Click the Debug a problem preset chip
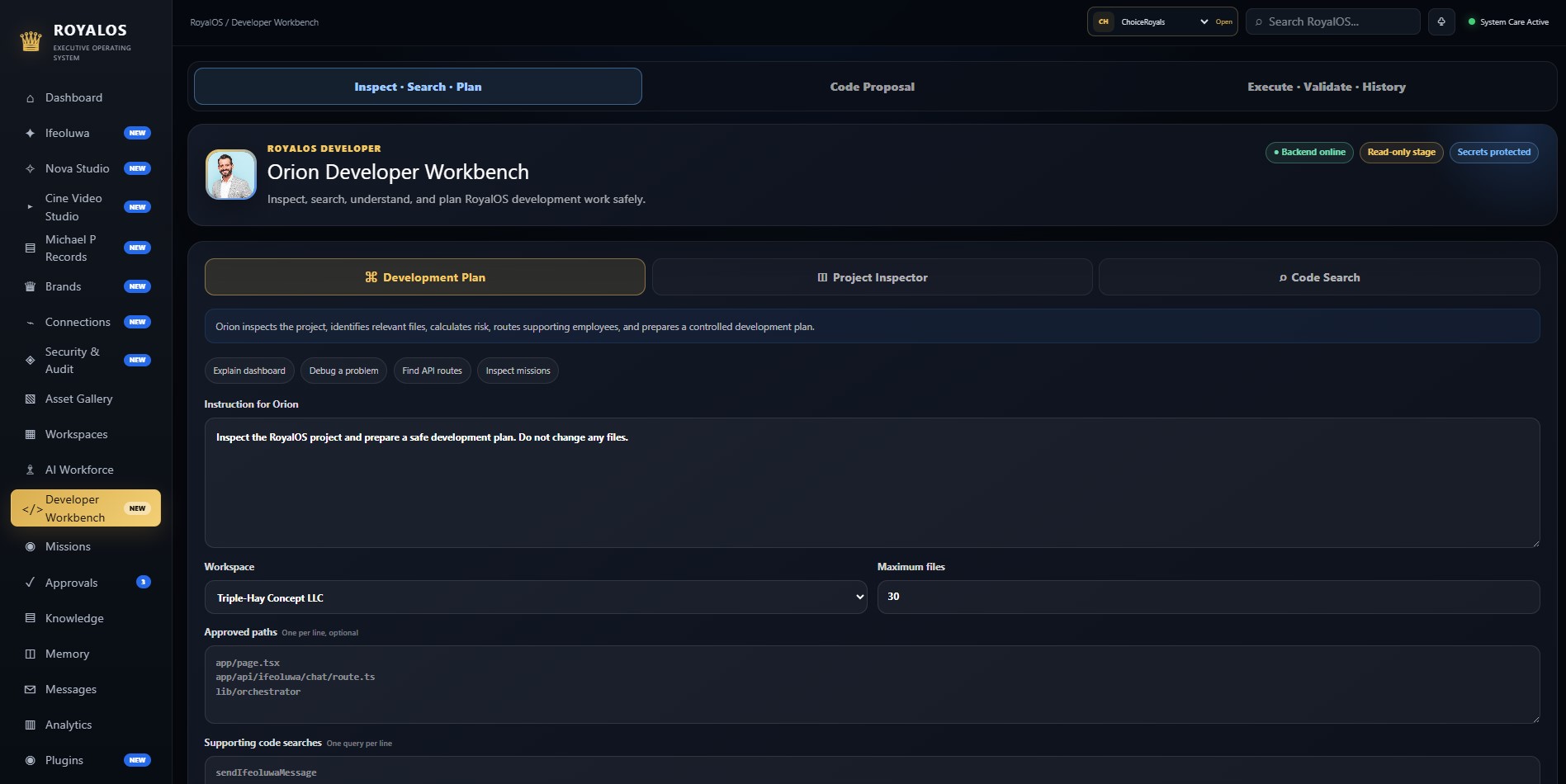Viewport: 1566px width, 784px height. 343,371
